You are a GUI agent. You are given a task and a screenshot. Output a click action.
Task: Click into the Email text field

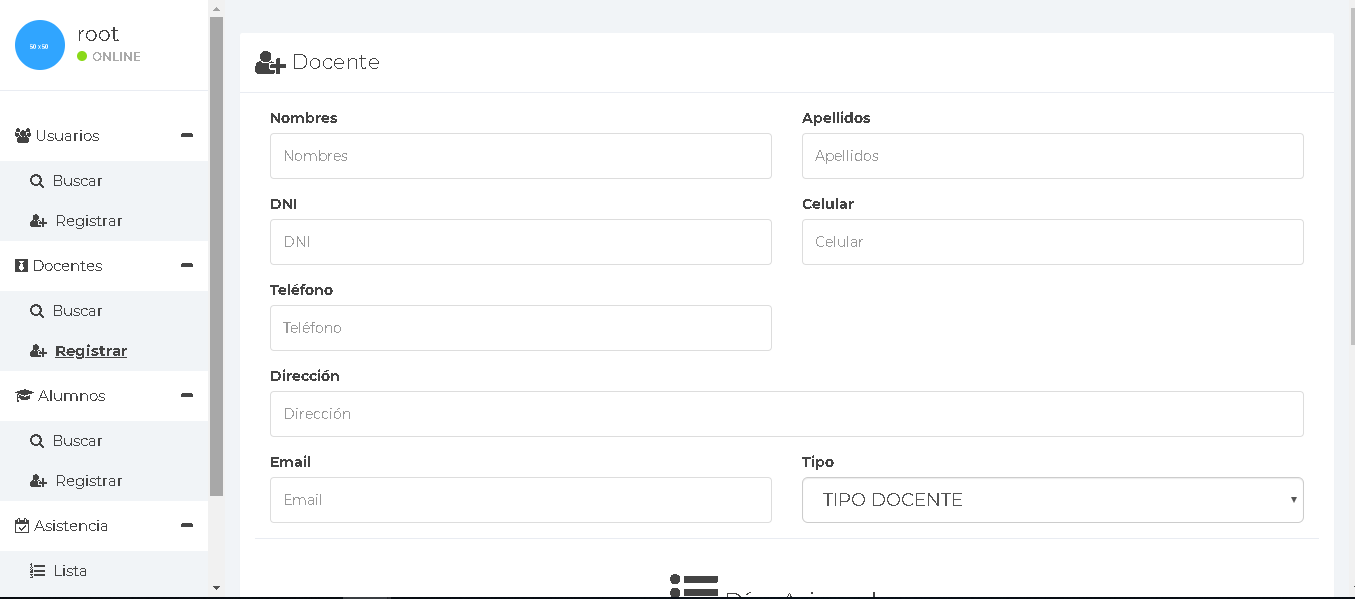click(x=520, y=500)
